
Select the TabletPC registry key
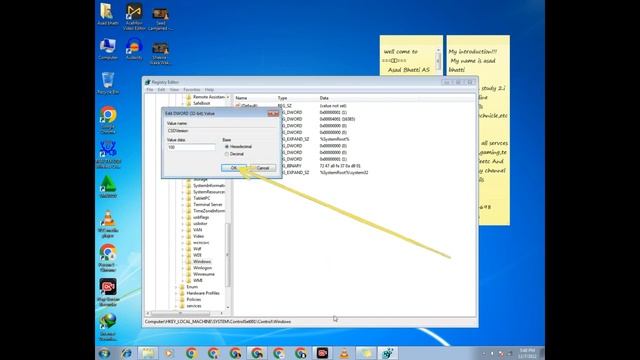coord(201,198)
